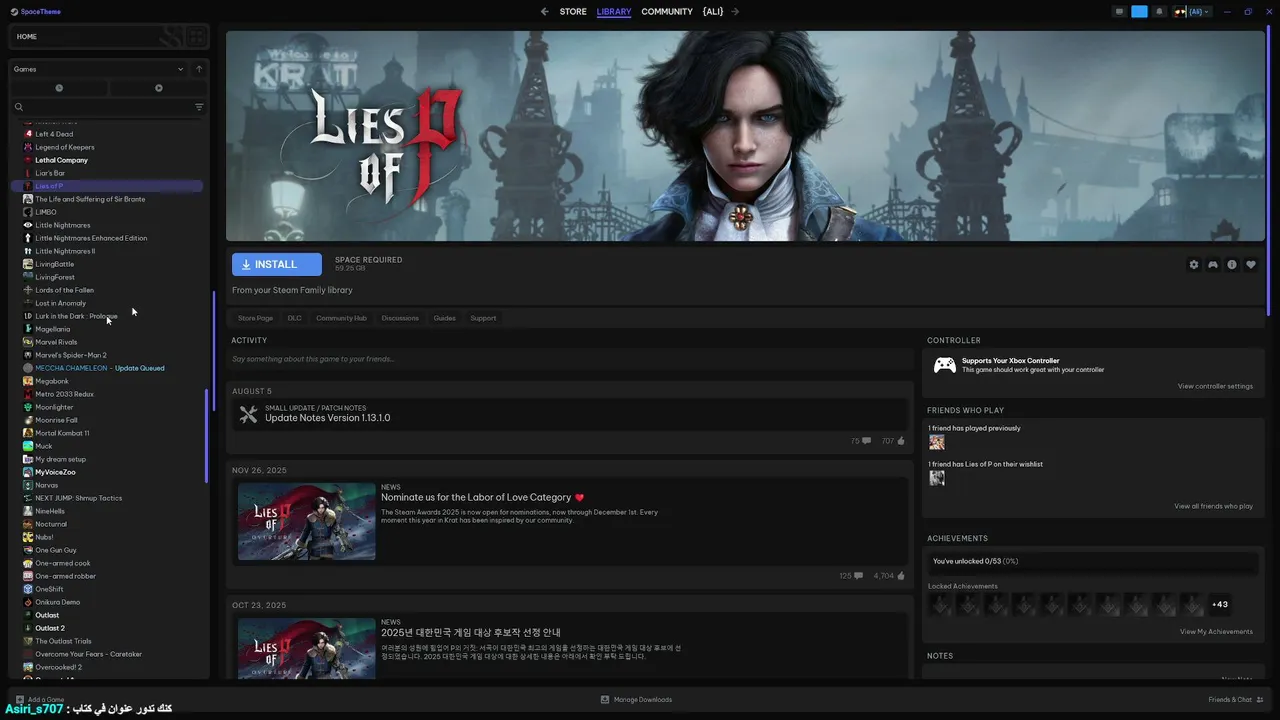The width and height of the screenshot is (1280, 720).
Task: Open the Nominate us news thumbnail
Action: coord(307,522)
